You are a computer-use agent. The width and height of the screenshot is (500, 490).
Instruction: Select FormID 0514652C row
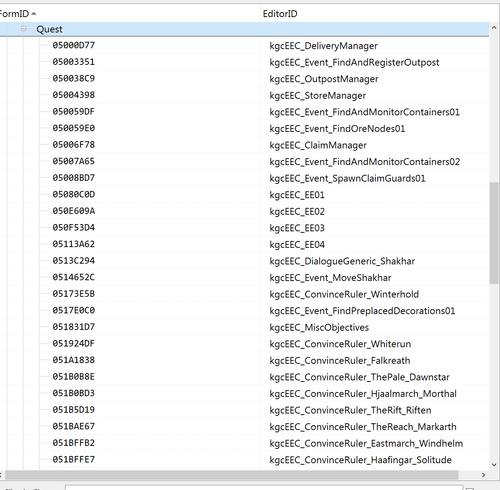click(x=244, y=277)
